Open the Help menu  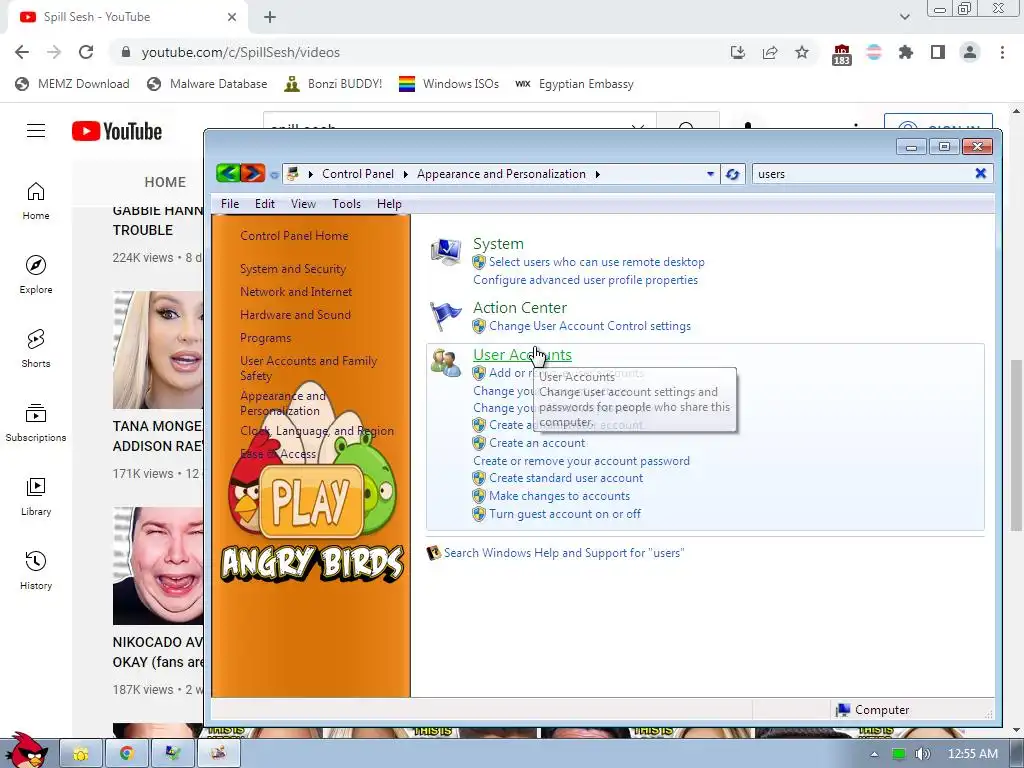click(389, 204)
